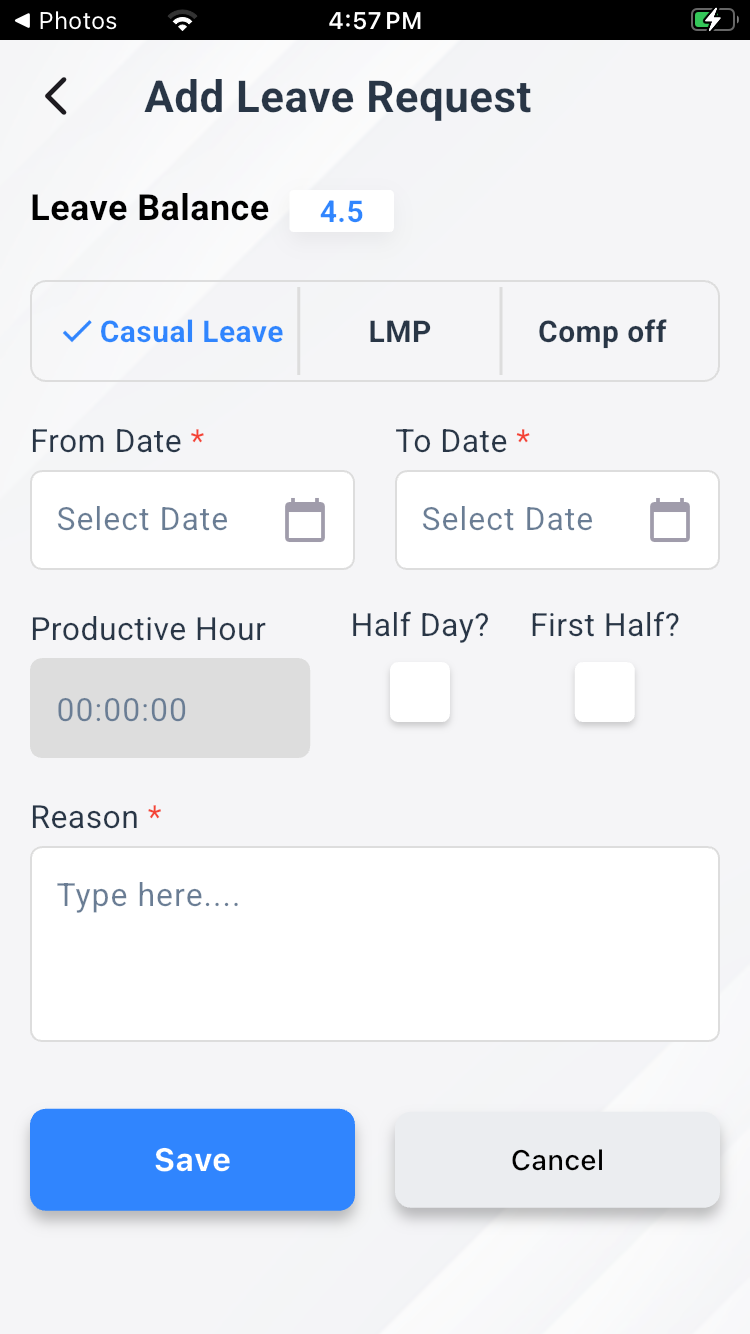This screenshot has height=1334, width=750.
Task: Tap the Leave Balance 4.5 badge
Action: pos(341,211)
